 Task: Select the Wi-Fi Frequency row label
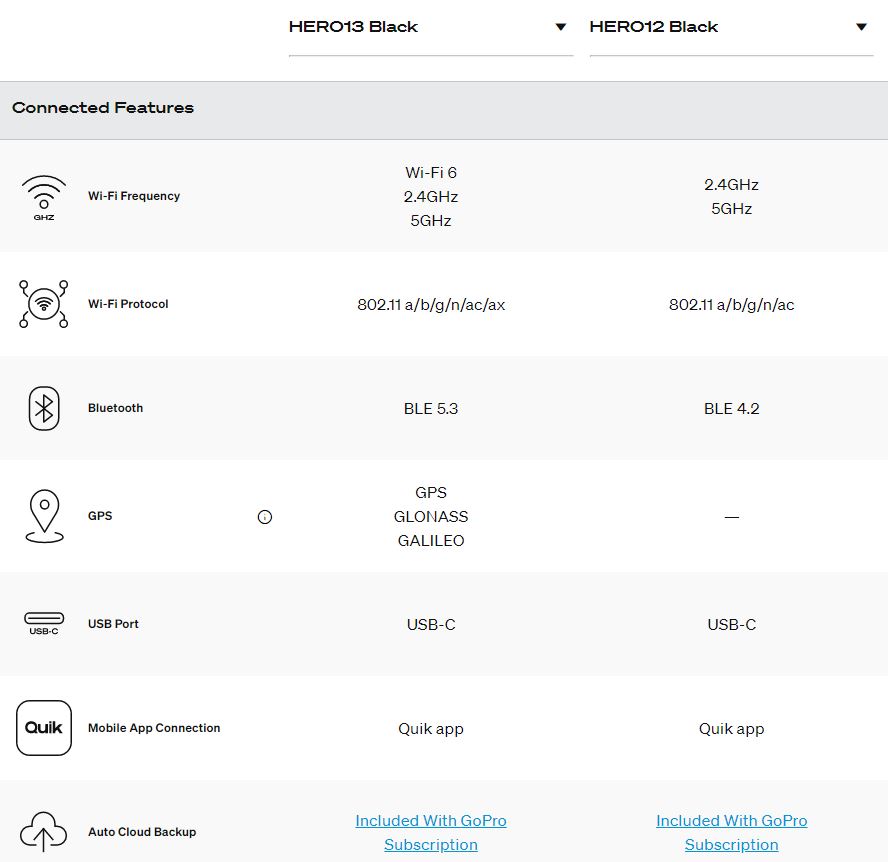coord(134,196)
